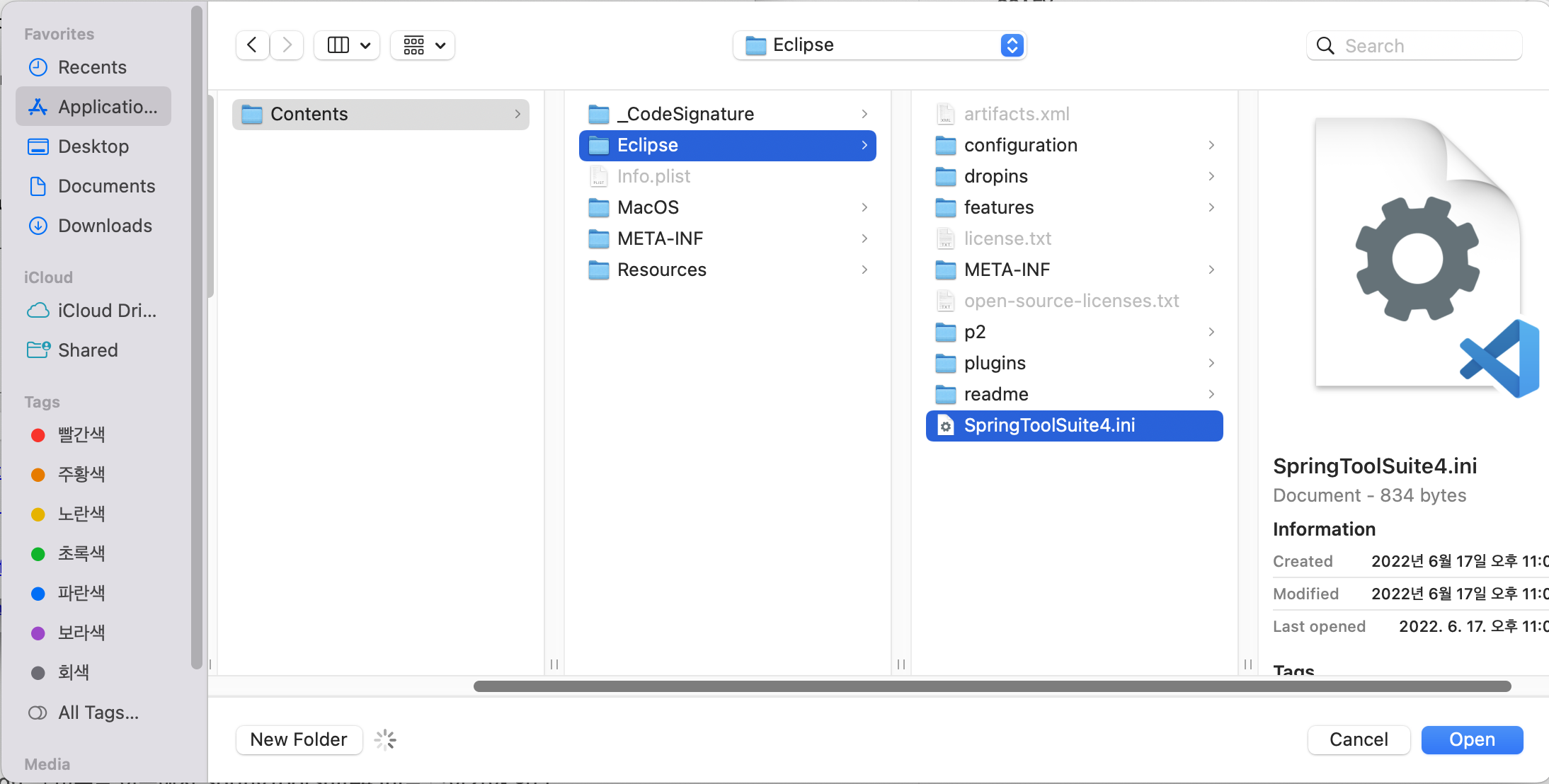Expand the plugins folder chevron

pyautogui.click(x=1211, y=363)
